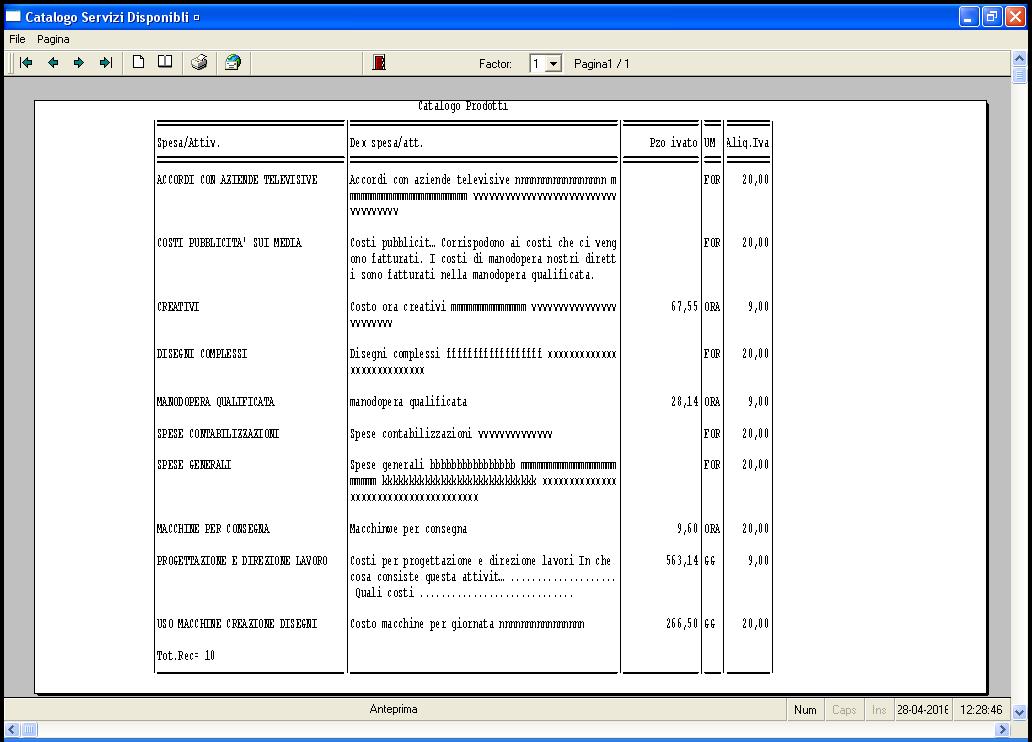Click horizontal scrollbar right arrow

1002,729
